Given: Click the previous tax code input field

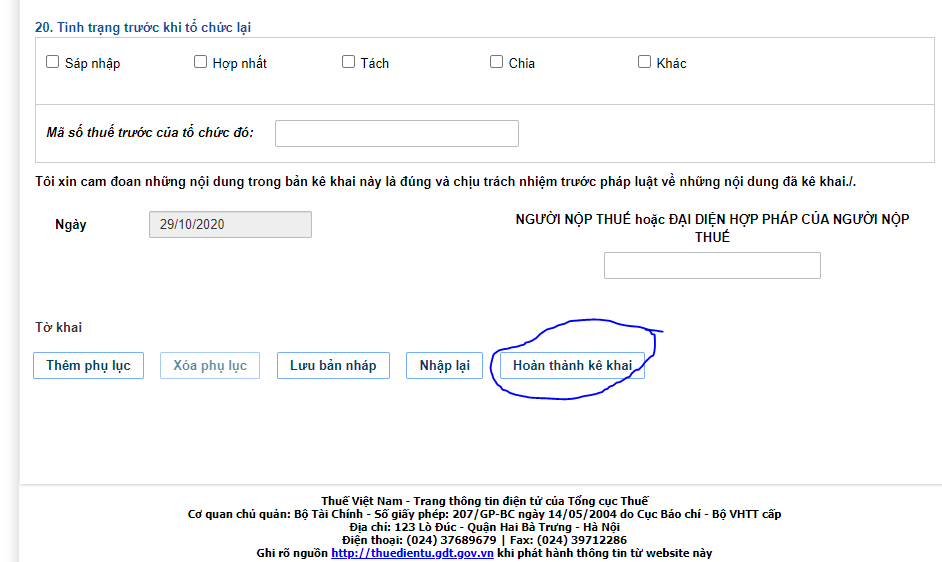Looking at the screenshot, I should (396, 133).
